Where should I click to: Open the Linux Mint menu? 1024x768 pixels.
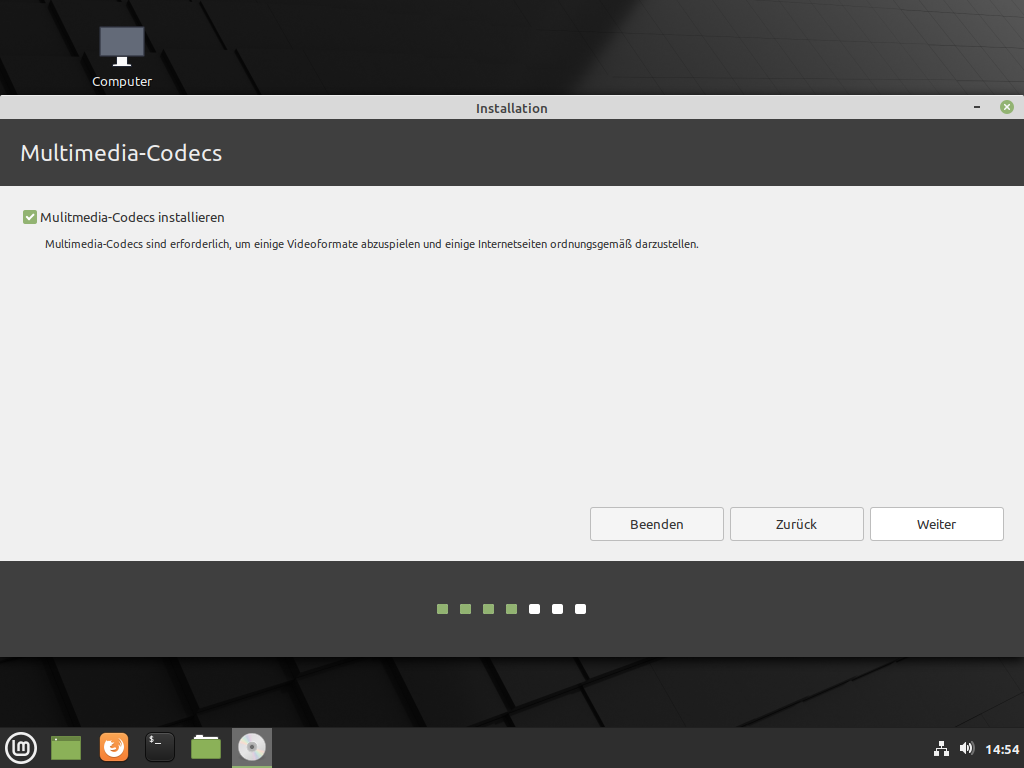click(21, 747)
